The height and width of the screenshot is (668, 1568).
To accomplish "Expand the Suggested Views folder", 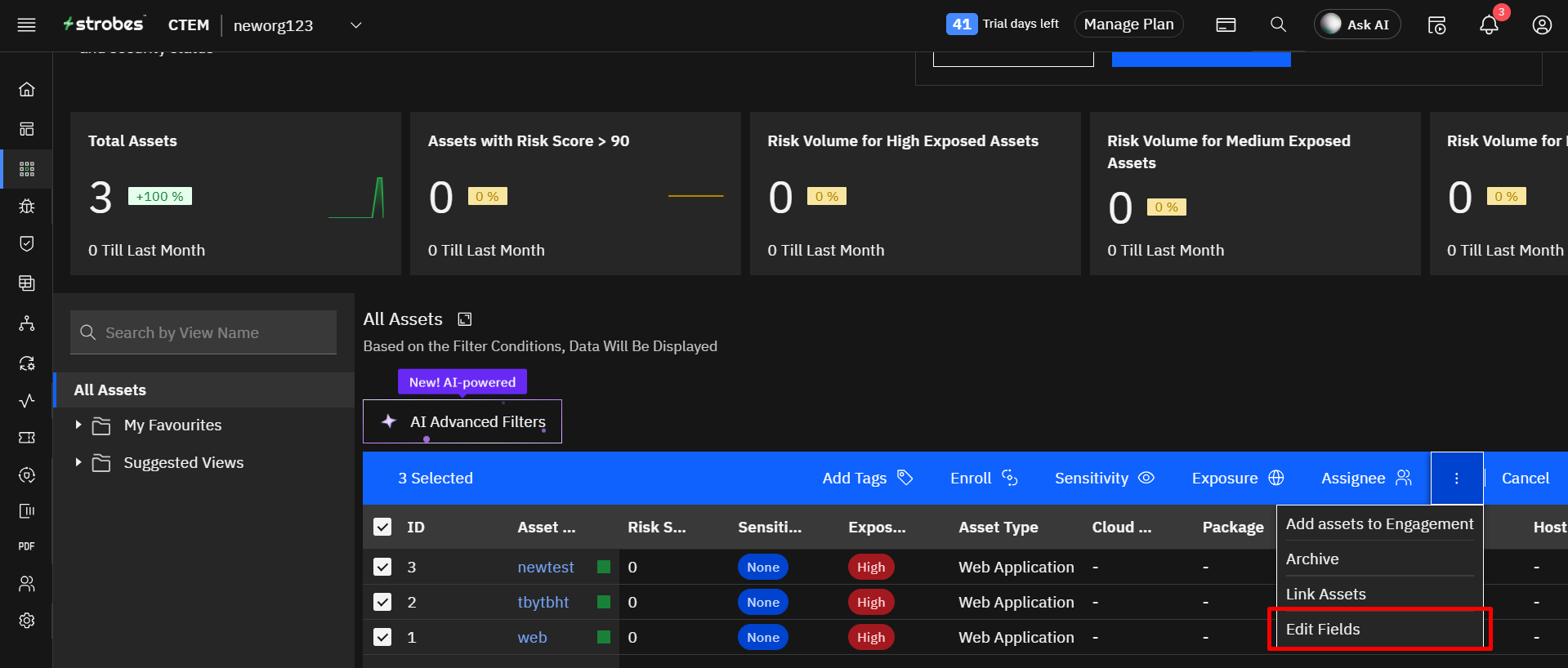I will 78,462.
